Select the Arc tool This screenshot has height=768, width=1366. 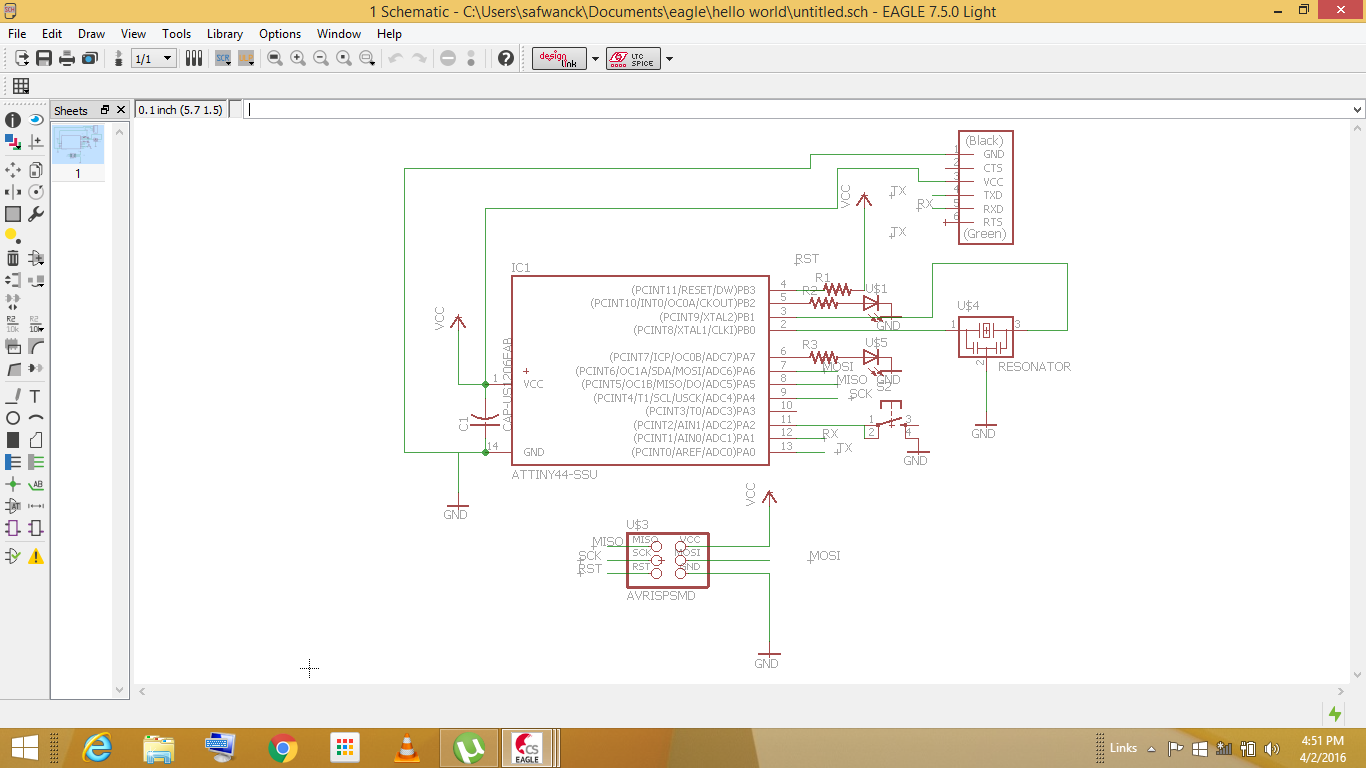(36, 418)
